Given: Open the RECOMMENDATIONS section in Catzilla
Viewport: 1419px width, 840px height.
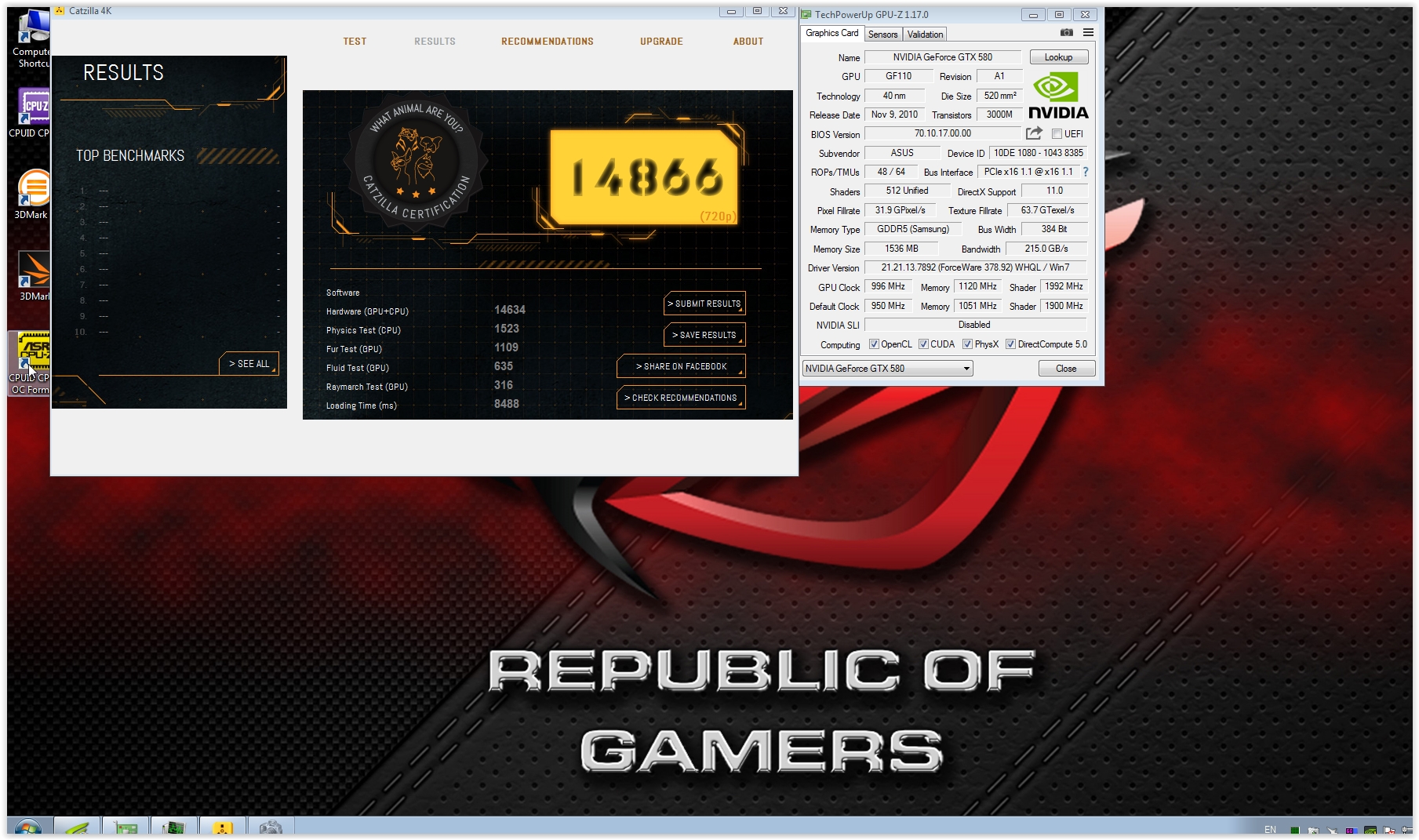Looking at the screenshot, I should click(548, 42).
